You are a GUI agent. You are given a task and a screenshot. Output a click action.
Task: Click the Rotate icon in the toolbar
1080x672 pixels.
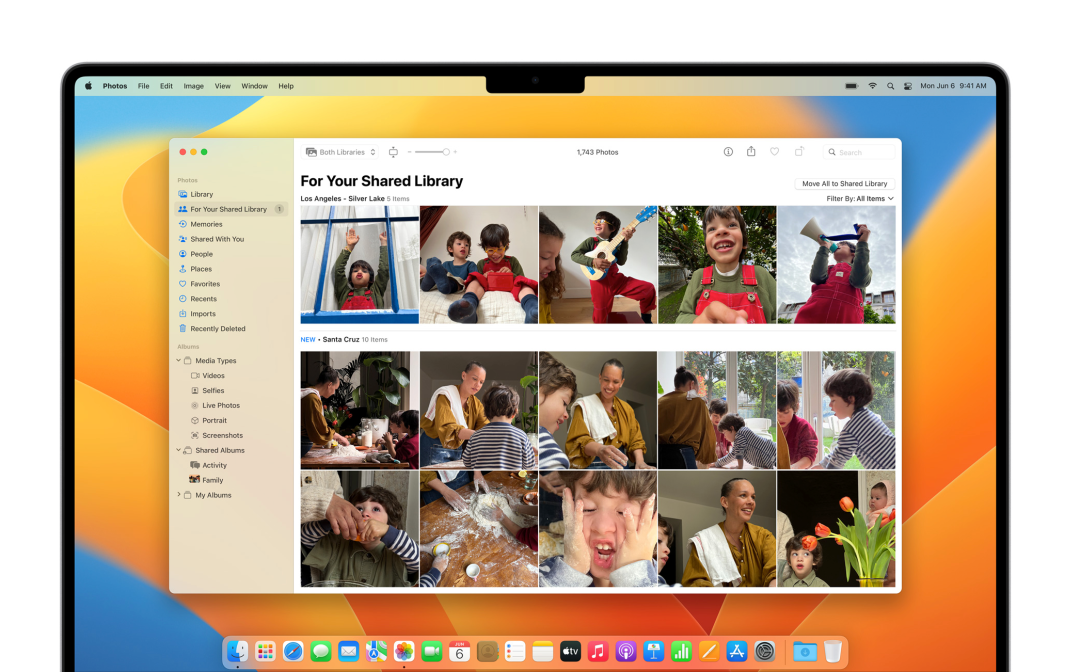(799, 152)
